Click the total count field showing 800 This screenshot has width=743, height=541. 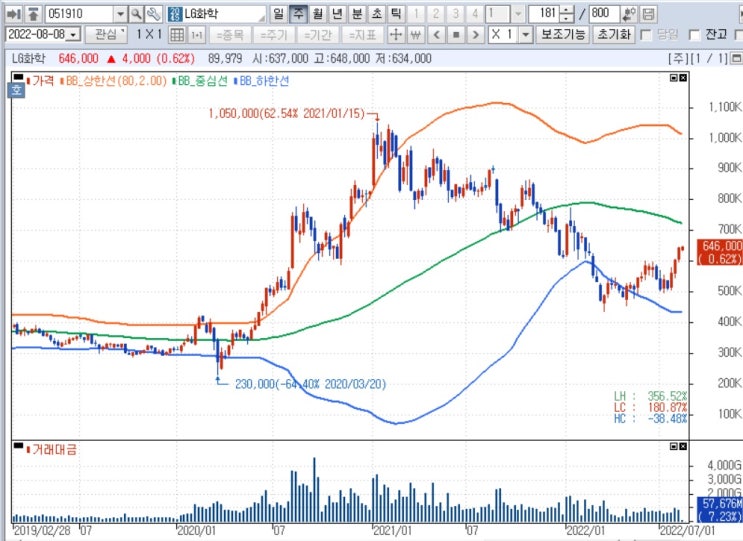605,14
